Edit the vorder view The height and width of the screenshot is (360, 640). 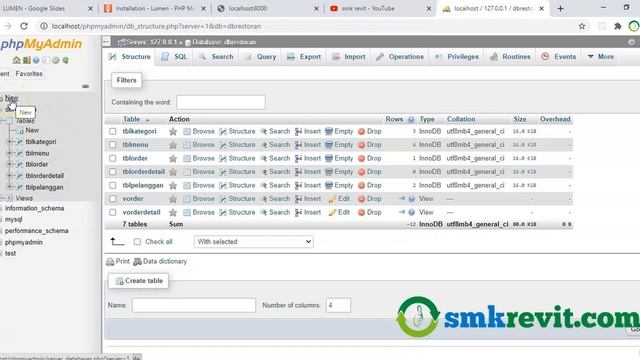coord(339,199)
